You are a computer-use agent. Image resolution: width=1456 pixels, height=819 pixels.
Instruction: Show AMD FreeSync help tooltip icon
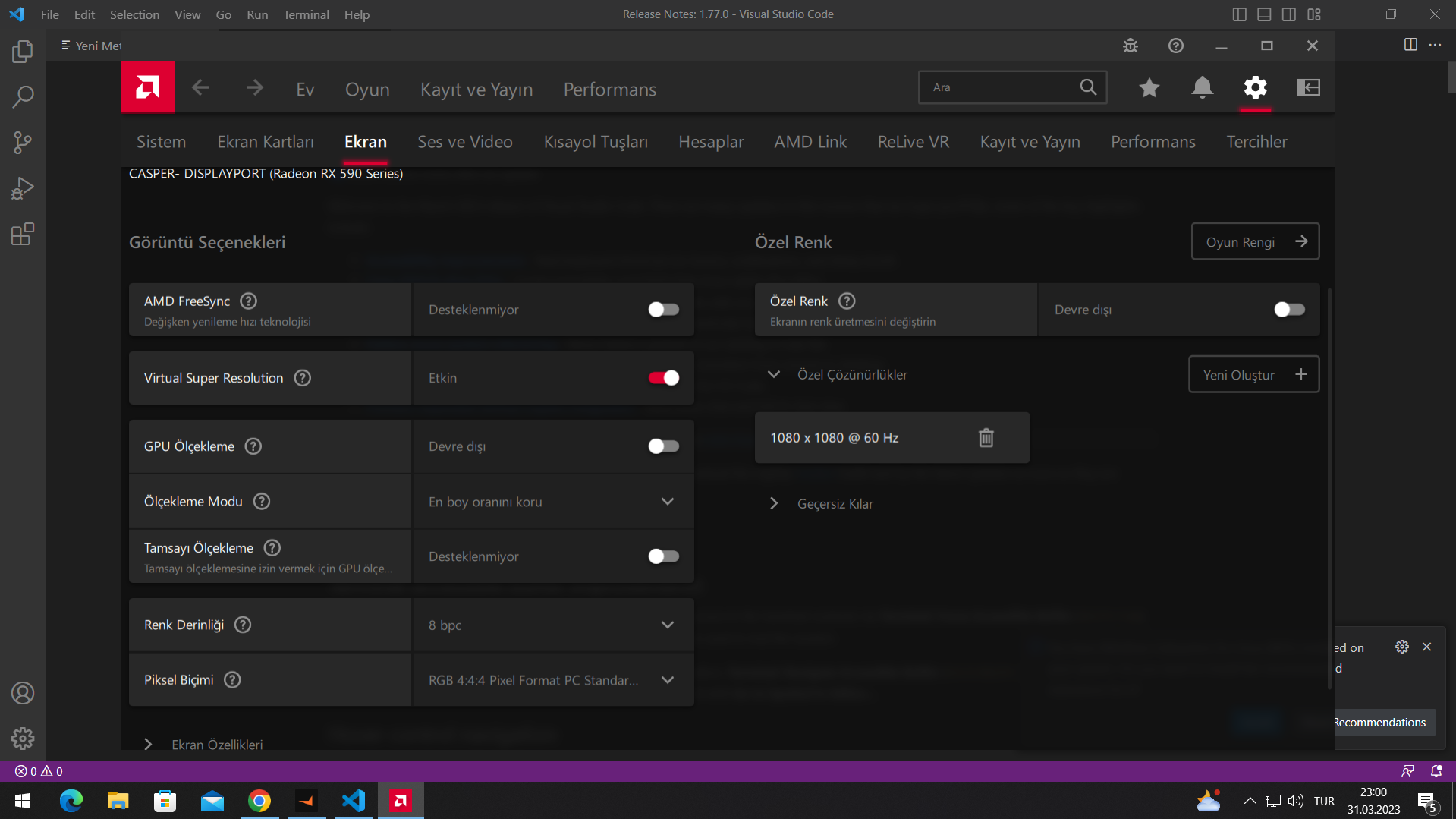248,301
